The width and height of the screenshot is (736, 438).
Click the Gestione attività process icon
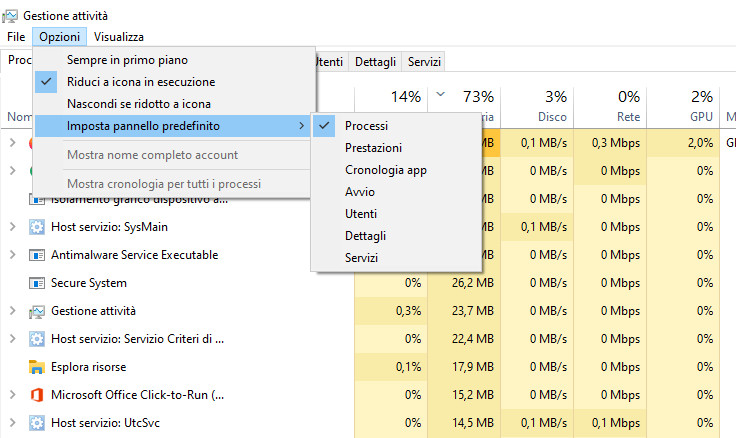pos(37,311)
